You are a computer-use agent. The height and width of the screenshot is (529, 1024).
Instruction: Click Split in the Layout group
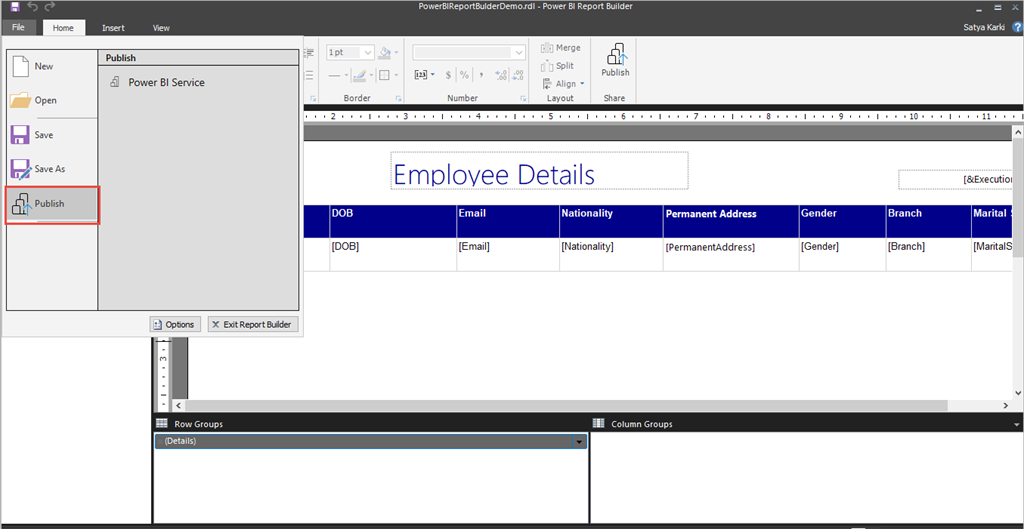pos(558,65)
